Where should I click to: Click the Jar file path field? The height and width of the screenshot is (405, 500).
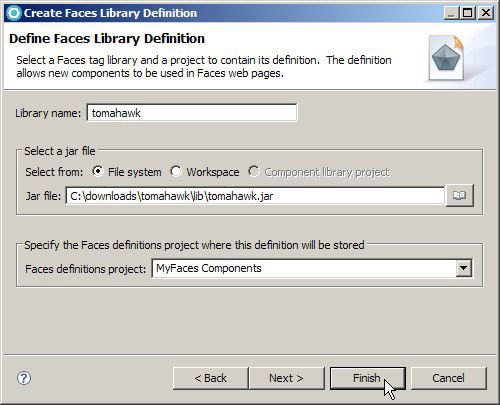click(255, 196)
